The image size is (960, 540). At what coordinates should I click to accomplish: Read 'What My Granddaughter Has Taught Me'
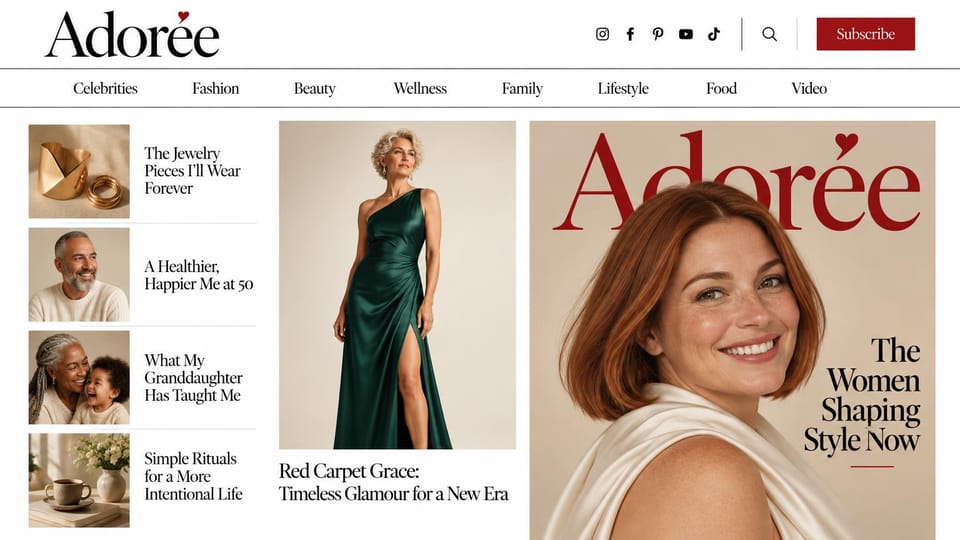193,378
